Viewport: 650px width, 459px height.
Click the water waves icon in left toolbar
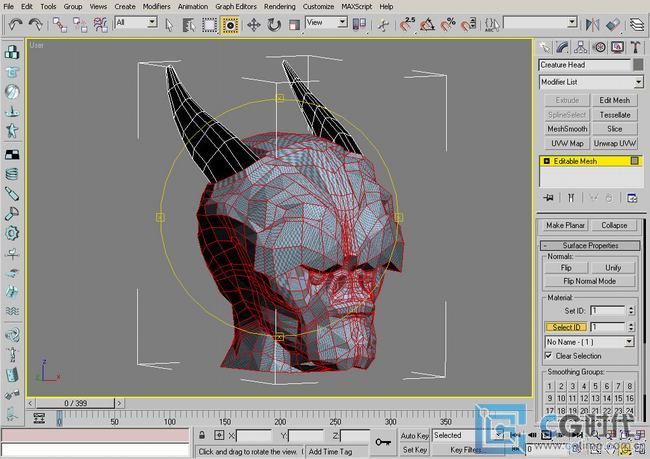click(x=12, y=311)
